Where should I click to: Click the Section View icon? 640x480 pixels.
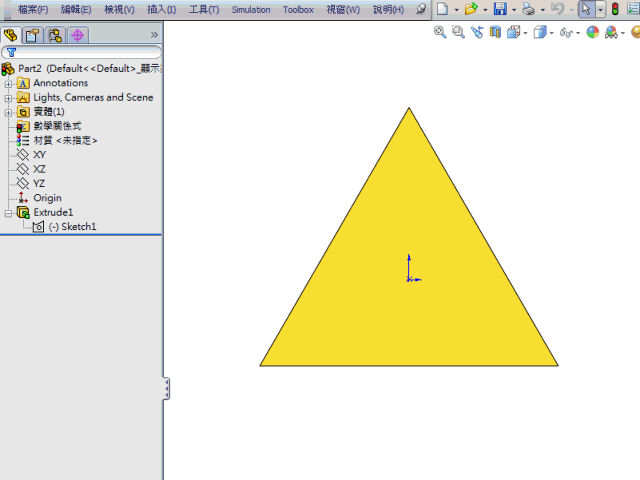[x=495, y=32]
